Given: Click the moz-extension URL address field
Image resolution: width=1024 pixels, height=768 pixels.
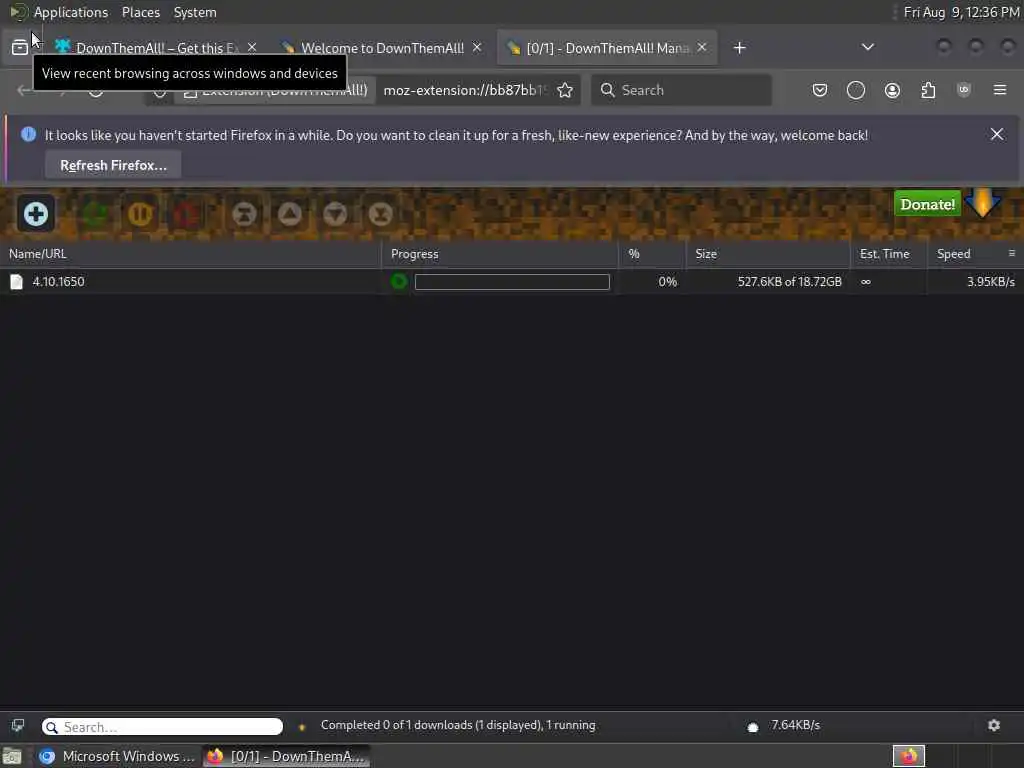Looking at the screenshot, I should coord(465,90).
